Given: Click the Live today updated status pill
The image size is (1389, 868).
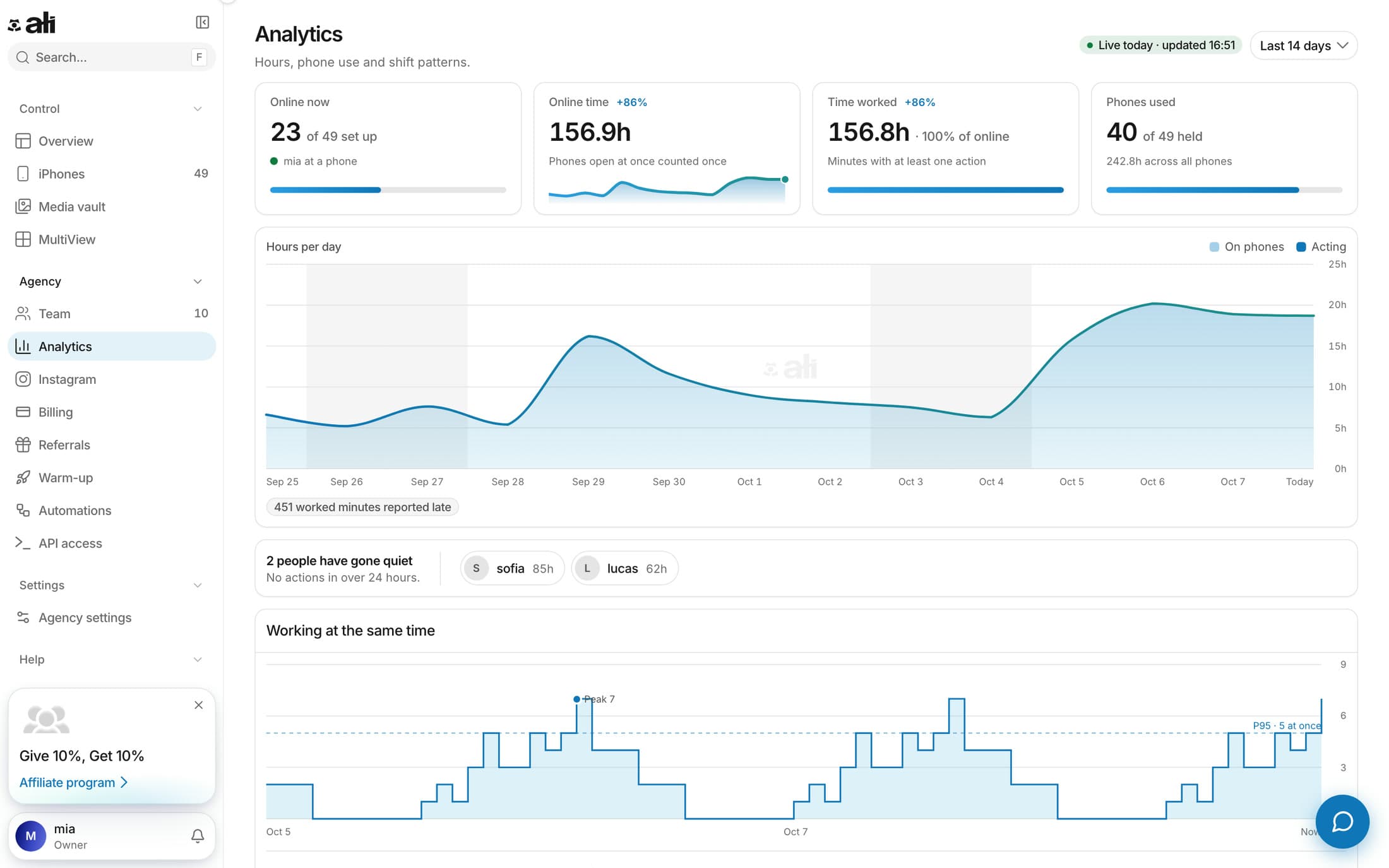Looking at the screenshot, I should coord(1160,45).
